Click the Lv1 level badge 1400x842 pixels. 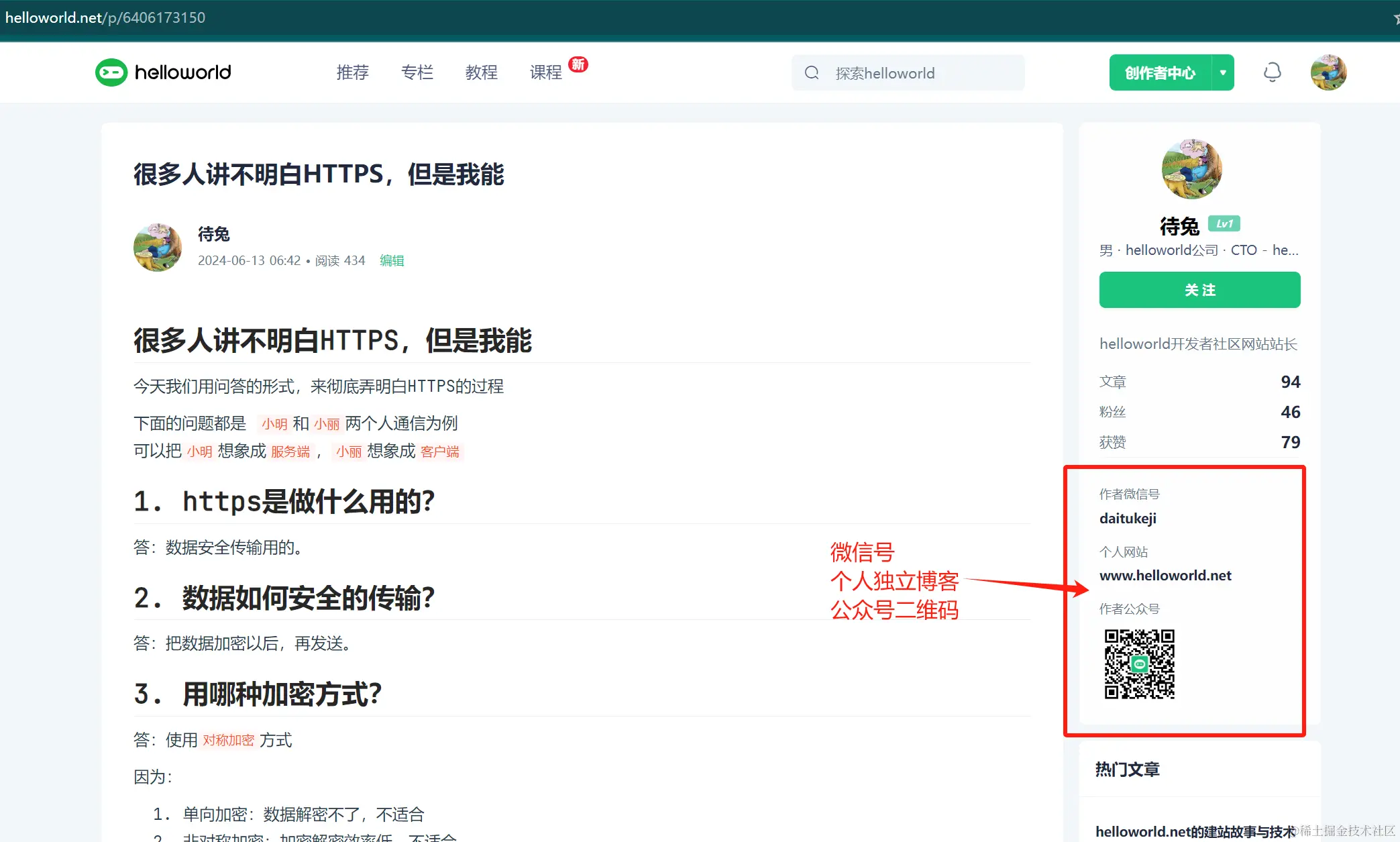pyautogui.click(x=1224, y=223)
